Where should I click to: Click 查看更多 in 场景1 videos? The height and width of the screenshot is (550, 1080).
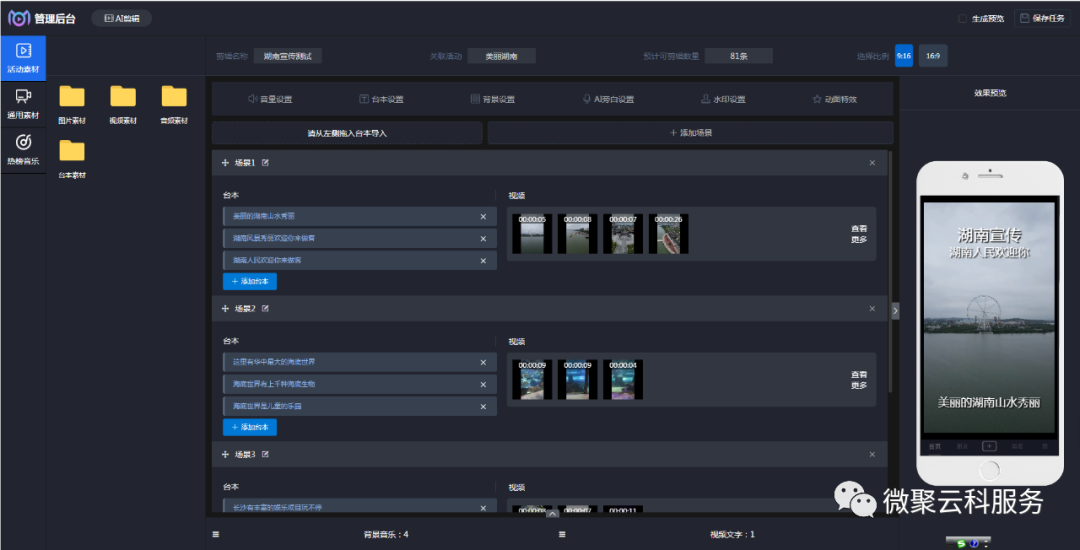click(x=859, y=234)
